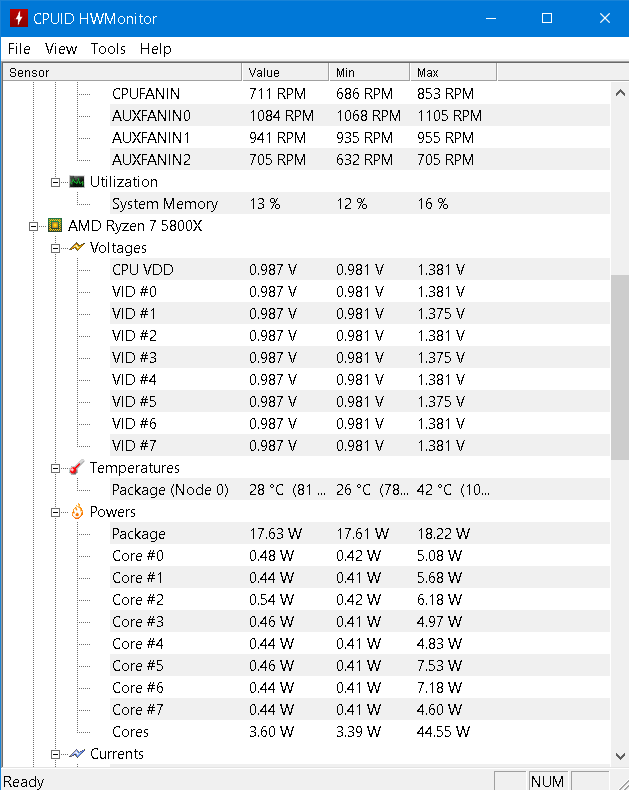This screenshot has width=629, height=790.
Task: Select the Core #7 power row
Action: click(x=360, y=709)
